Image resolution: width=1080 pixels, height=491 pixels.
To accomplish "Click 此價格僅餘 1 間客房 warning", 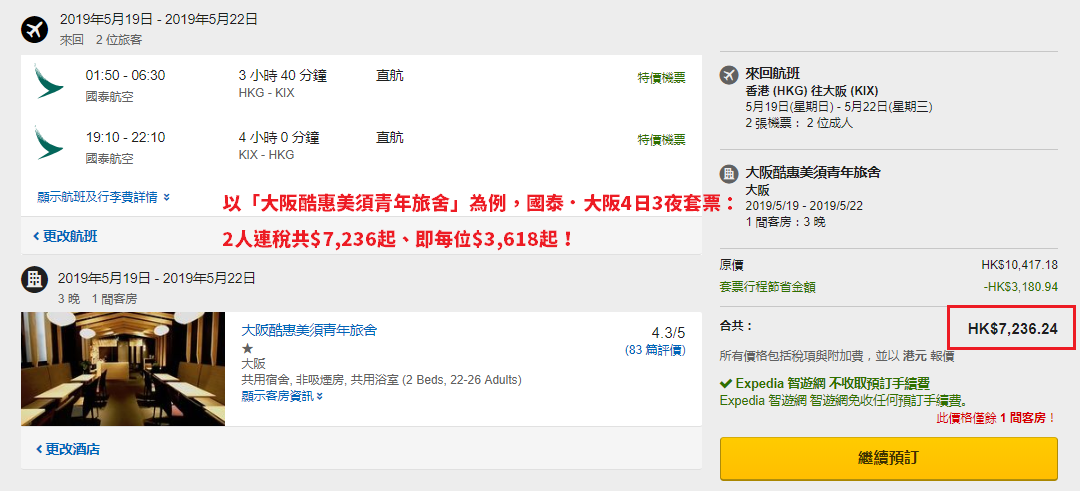I will coord(997,418).
